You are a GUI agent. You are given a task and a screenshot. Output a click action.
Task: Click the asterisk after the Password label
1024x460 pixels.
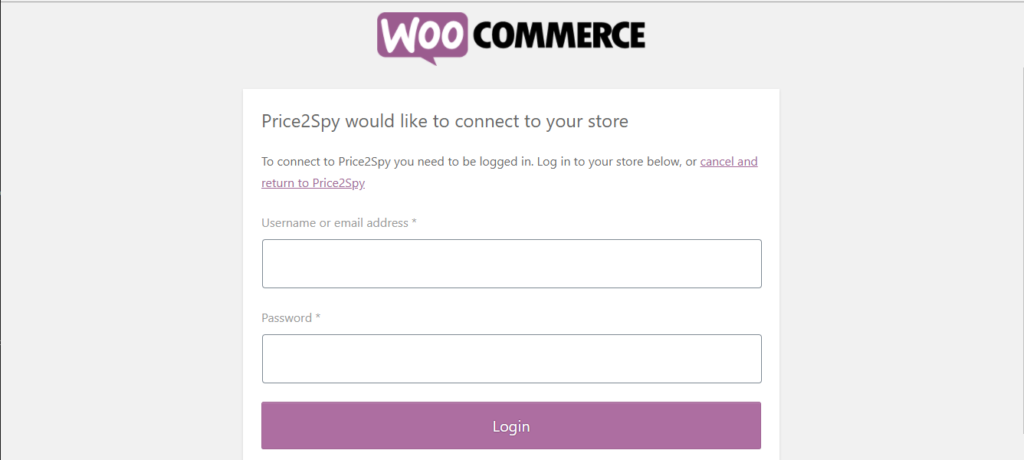[x=318, y=318]
